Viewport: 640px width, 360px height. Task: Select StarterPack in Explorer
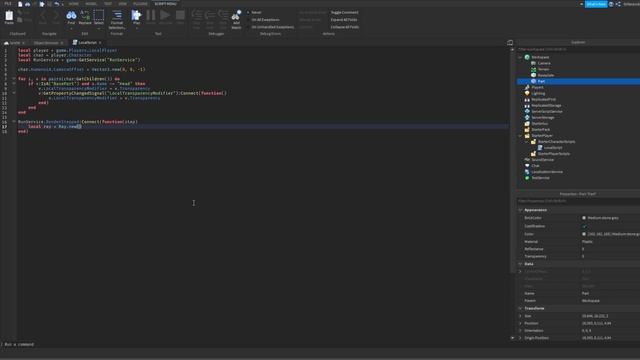point(540,129)
